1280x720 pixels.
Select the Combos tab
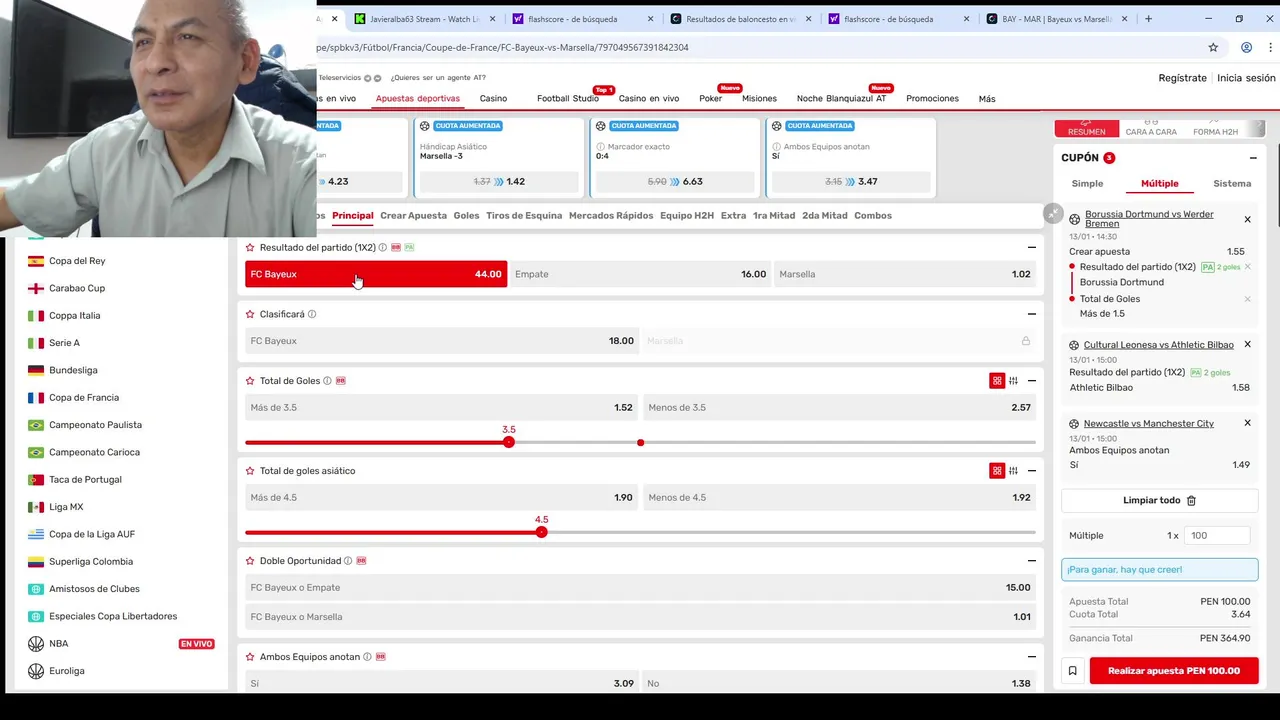873,216
